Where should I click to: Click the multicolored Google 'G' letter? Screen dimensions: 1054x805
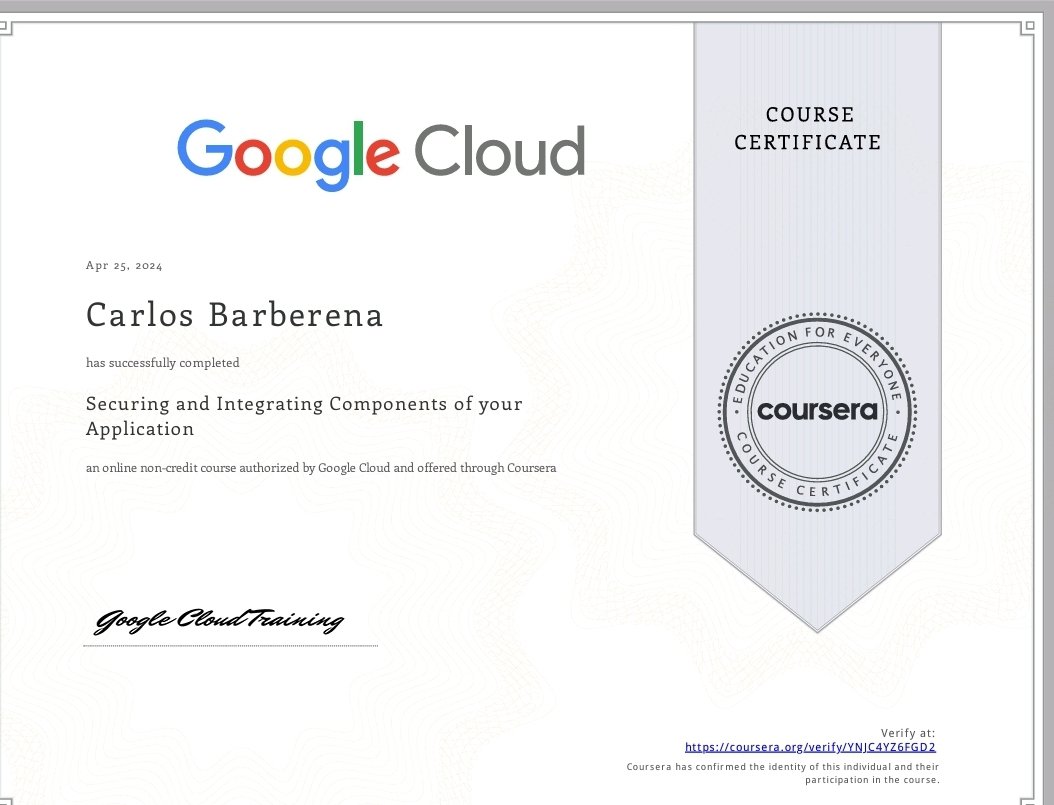click(x=203, y=150)
